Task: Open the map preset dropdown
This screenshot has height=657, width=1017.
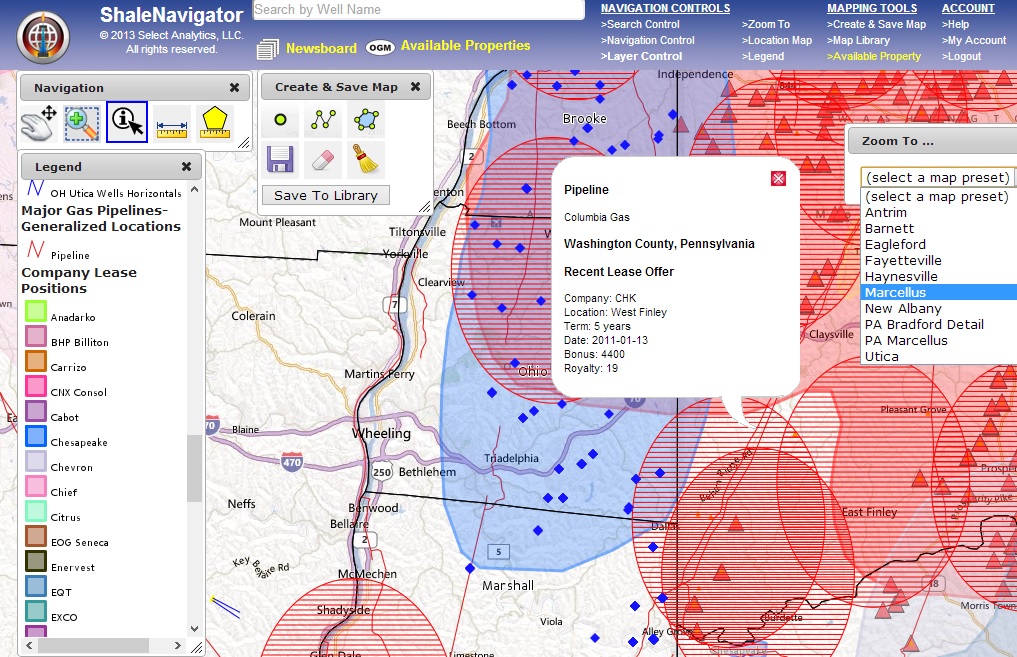Action: coord(938,177)
